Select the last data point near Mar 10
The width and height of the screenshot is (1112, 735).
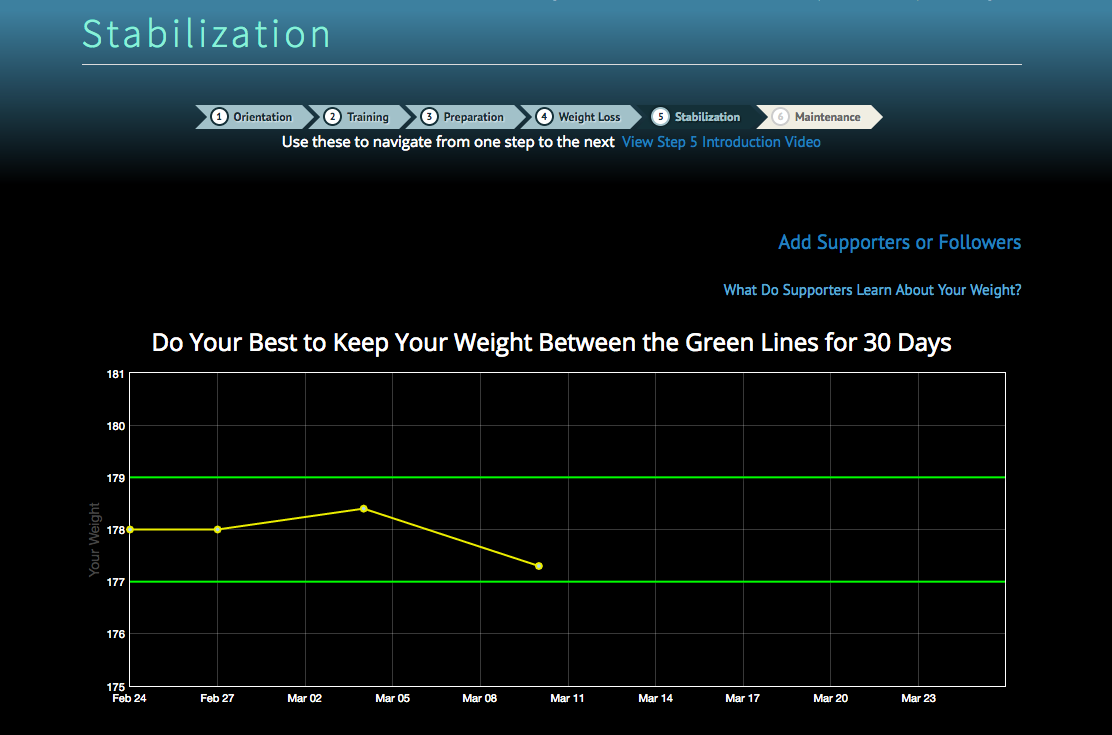539,566
